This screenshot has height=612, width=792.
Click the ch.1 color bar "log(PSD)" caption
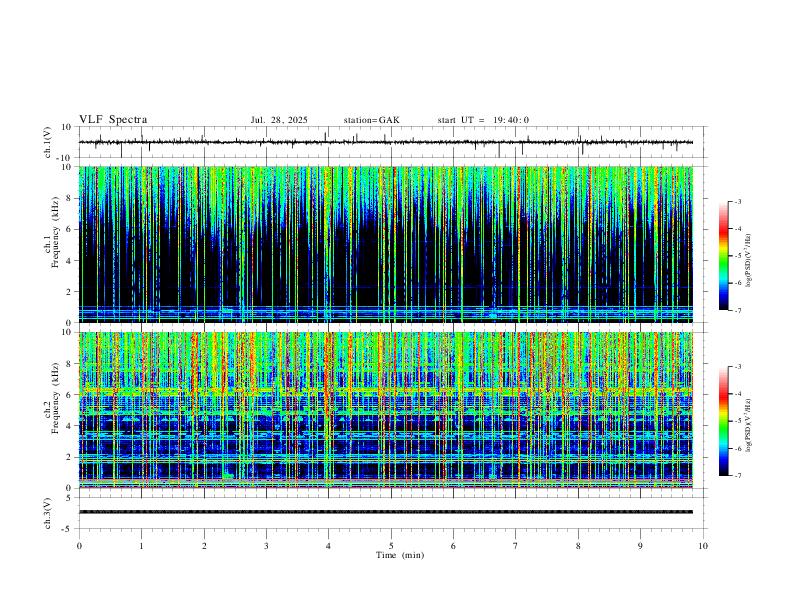[749, 261]
